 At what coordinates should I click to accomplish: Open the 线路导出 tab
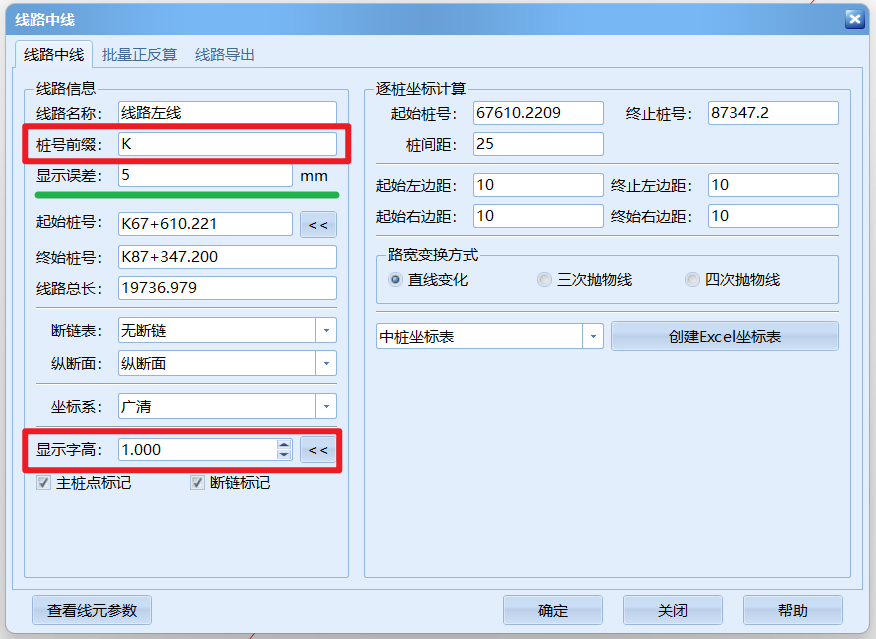click(x=224, y=54)
